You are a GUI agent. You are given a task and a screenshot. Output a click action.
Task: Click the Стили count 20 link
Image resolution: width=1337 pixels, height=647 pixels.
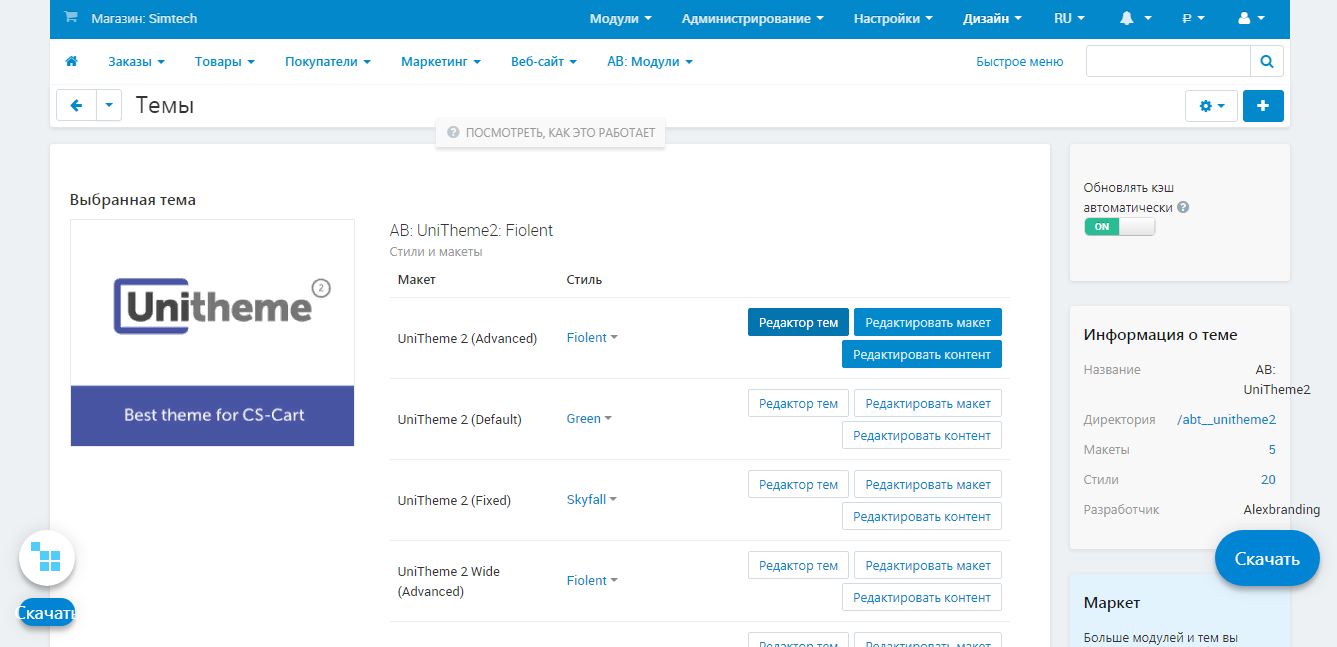click(x=1268, y=480)
